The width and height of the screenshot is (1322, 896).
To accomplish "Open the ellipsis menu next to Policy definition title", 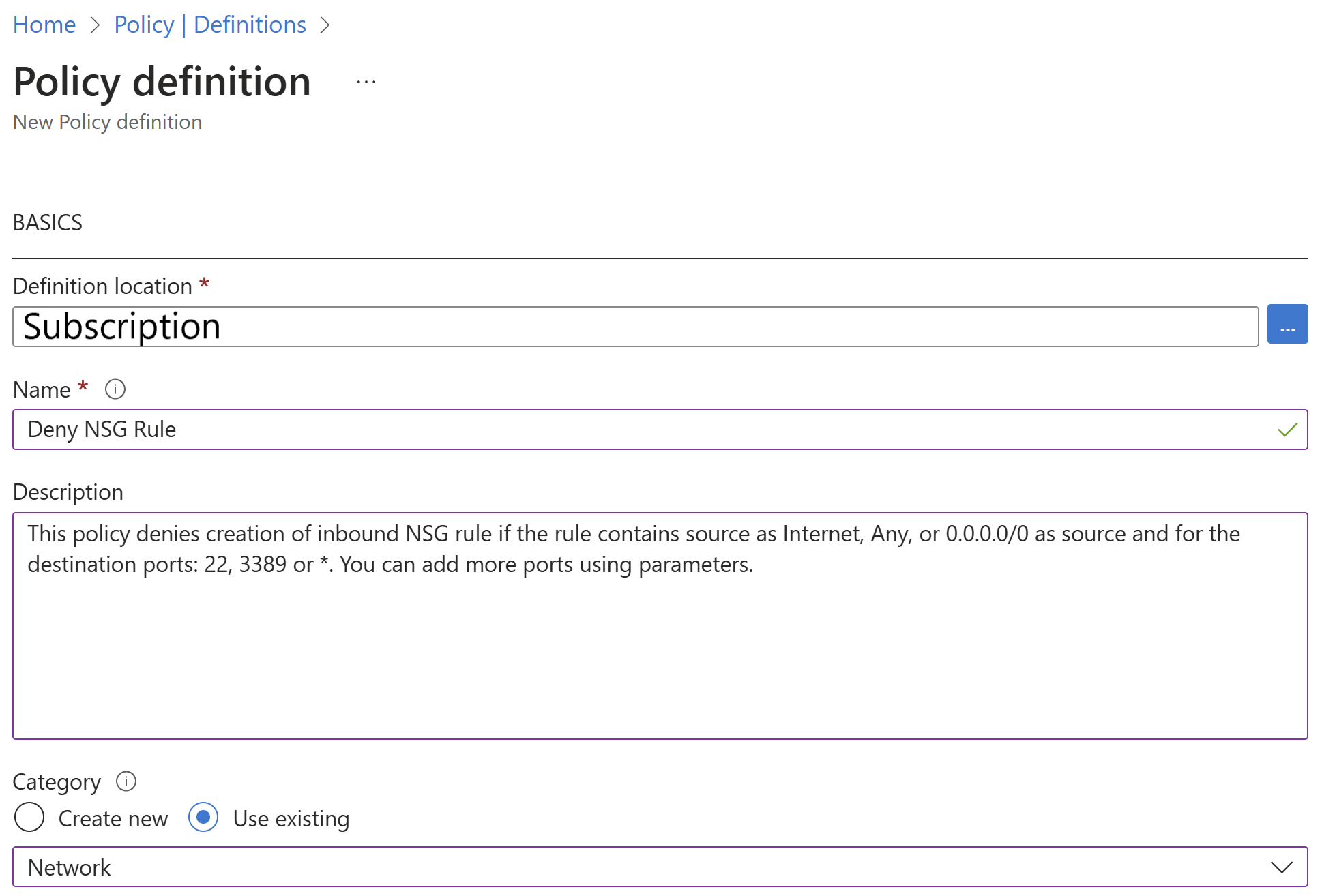I will click(x=366, y=80).
